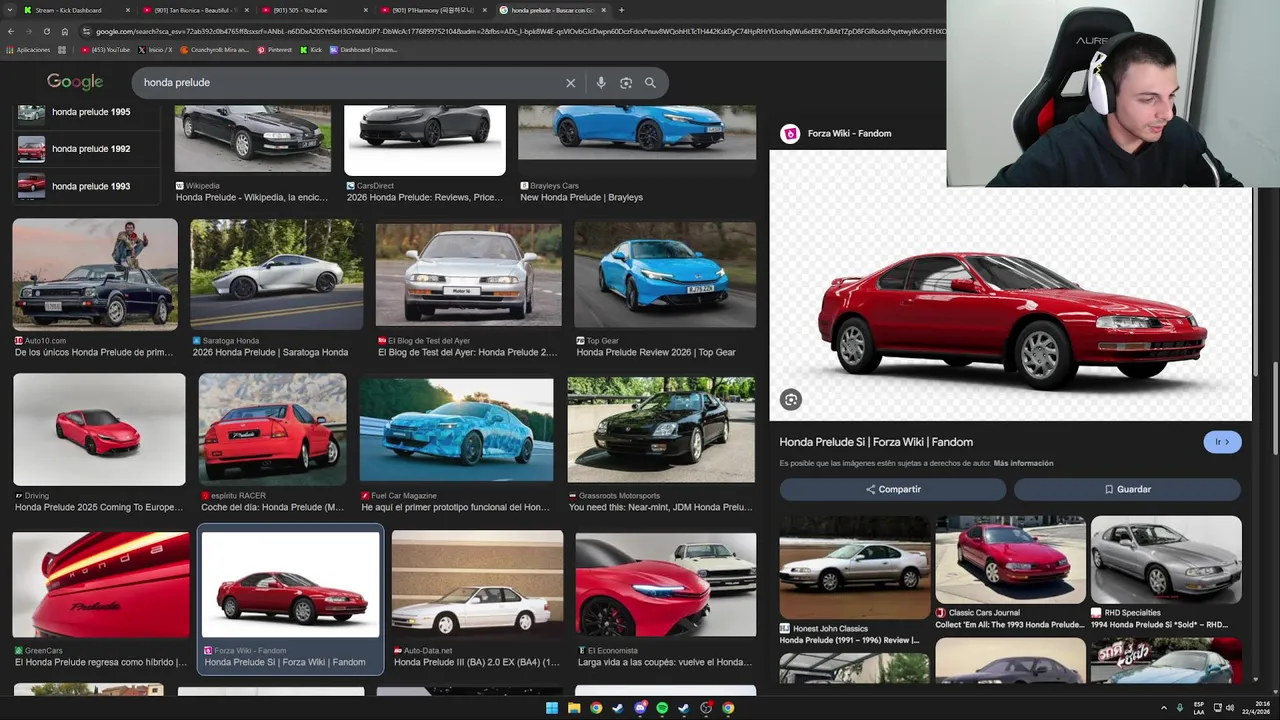Clear the search box with the X icon
Viewport: 1280px width, 720px height.
571,83
